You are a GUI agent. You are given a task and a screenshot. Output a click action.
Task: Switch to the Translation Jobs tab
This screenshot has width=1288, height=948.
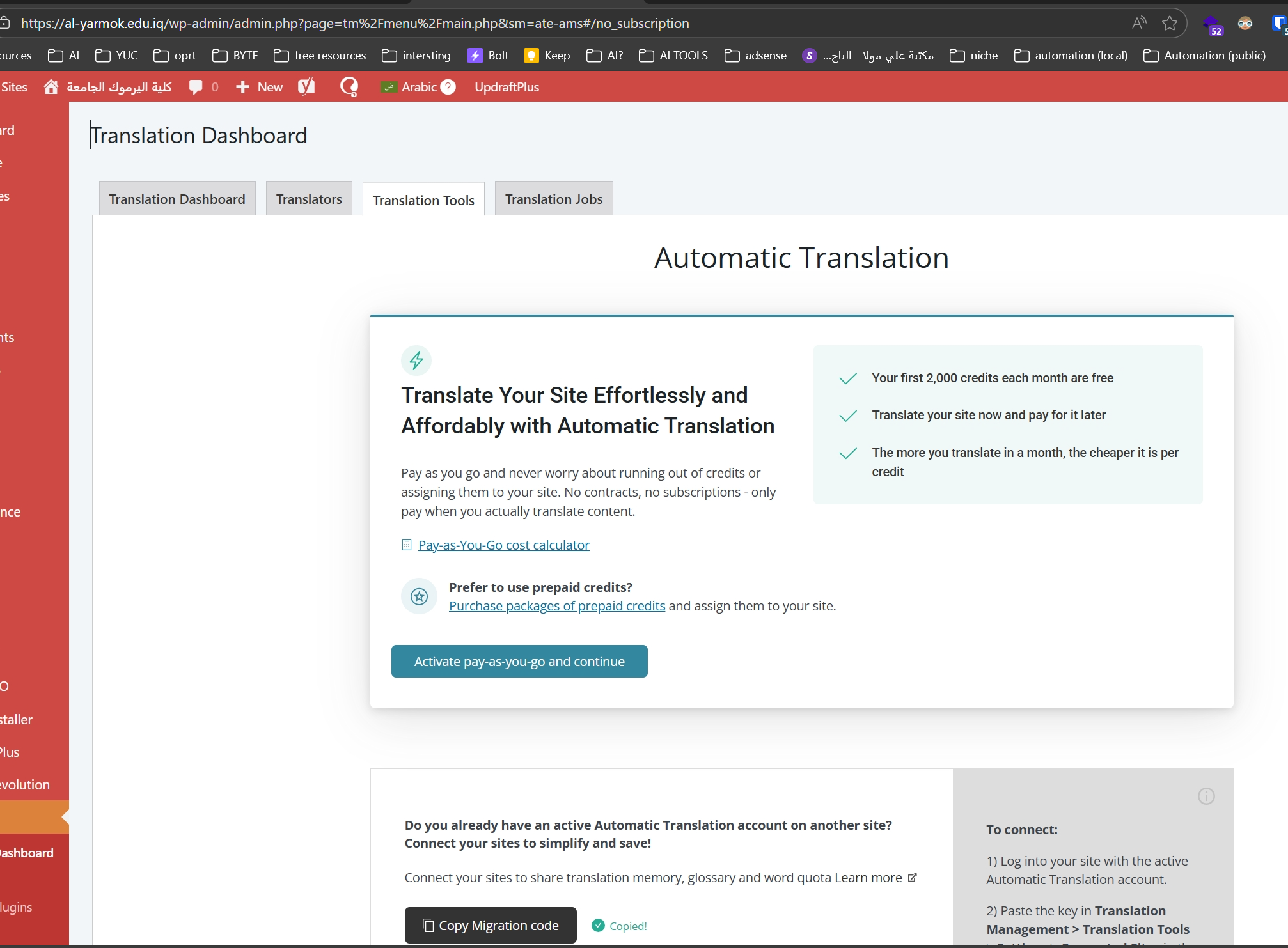tap(553, 199)
